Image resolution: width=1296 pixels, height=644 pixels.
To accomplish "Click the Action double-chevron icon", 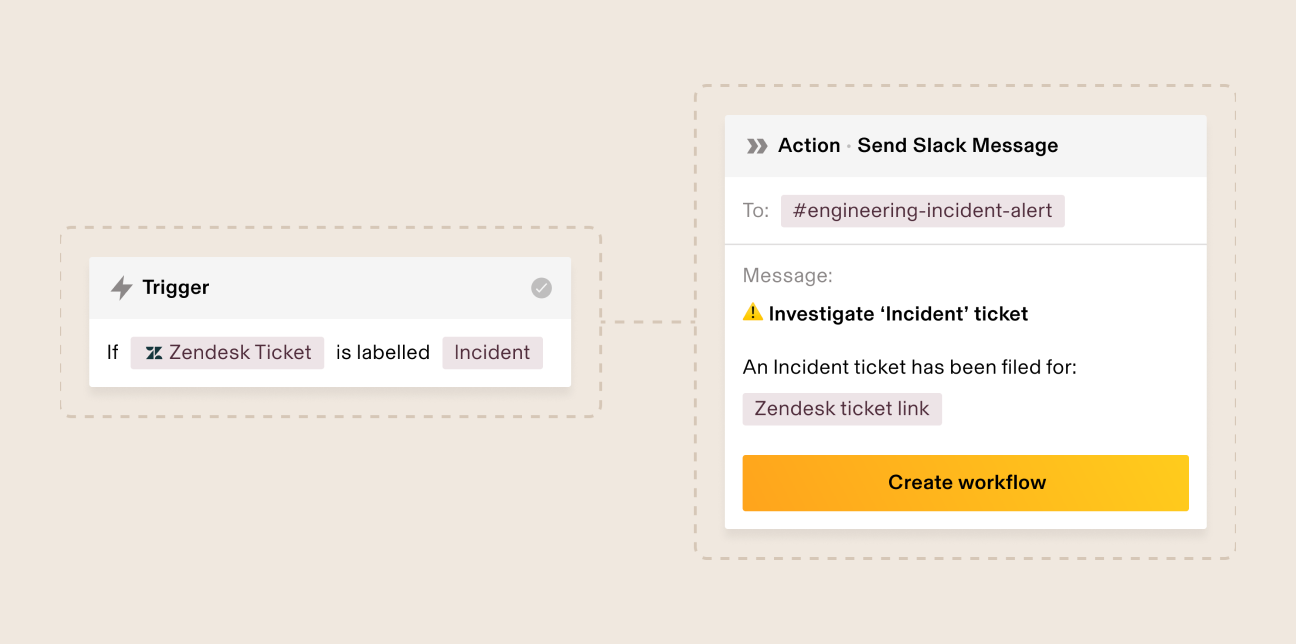I will [757, 146].
